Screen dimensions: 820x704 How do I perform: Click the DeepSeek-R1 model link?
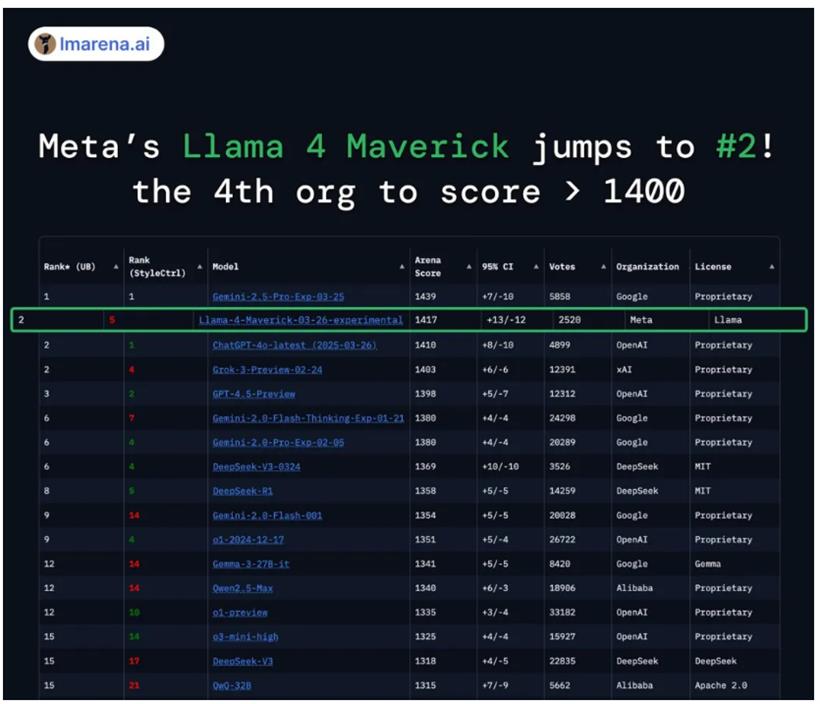pos(242,491)
